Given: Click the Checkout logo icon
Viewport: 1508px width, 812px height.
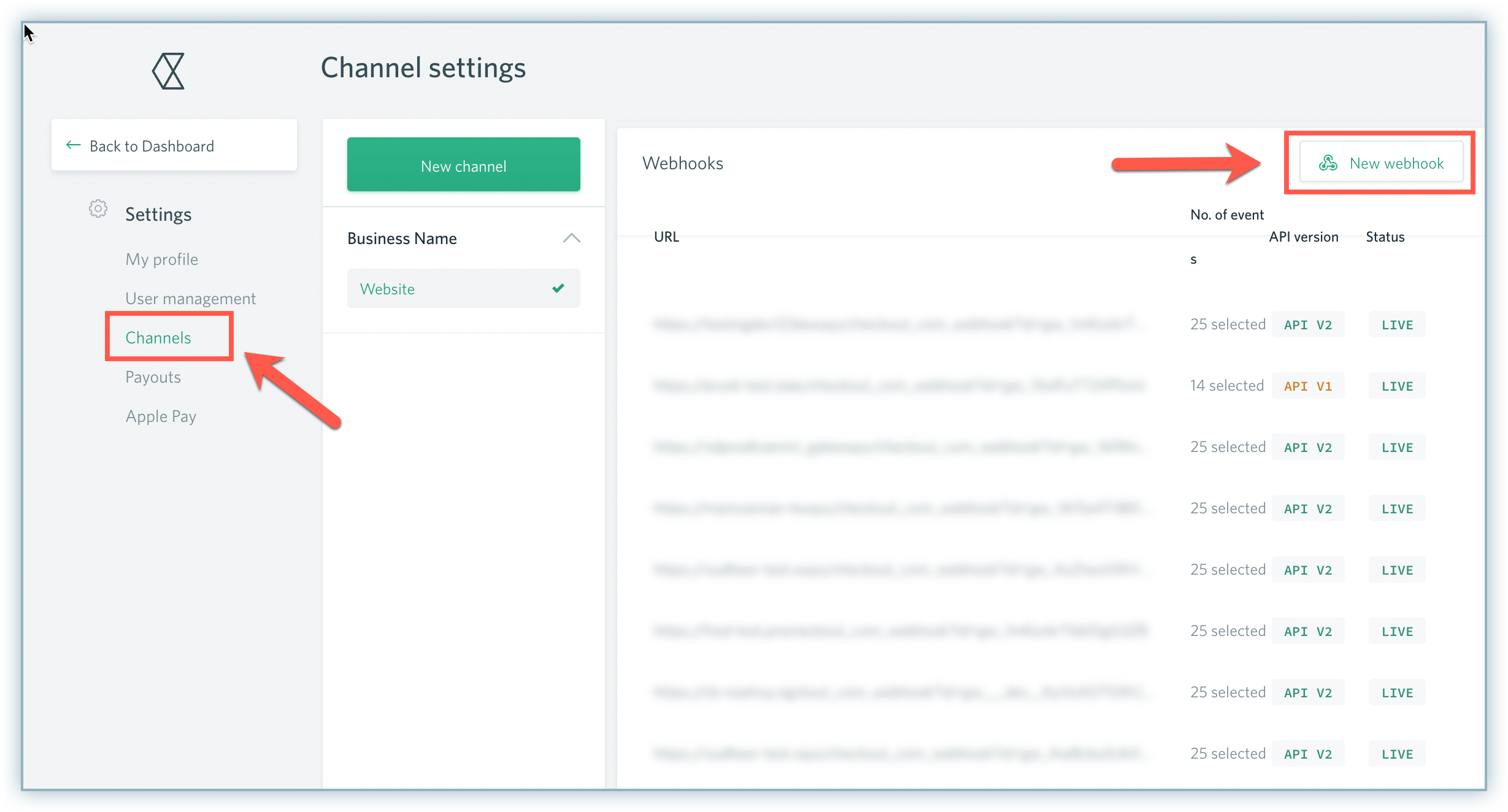Looking at the screenshot, I should click(169, 71).
